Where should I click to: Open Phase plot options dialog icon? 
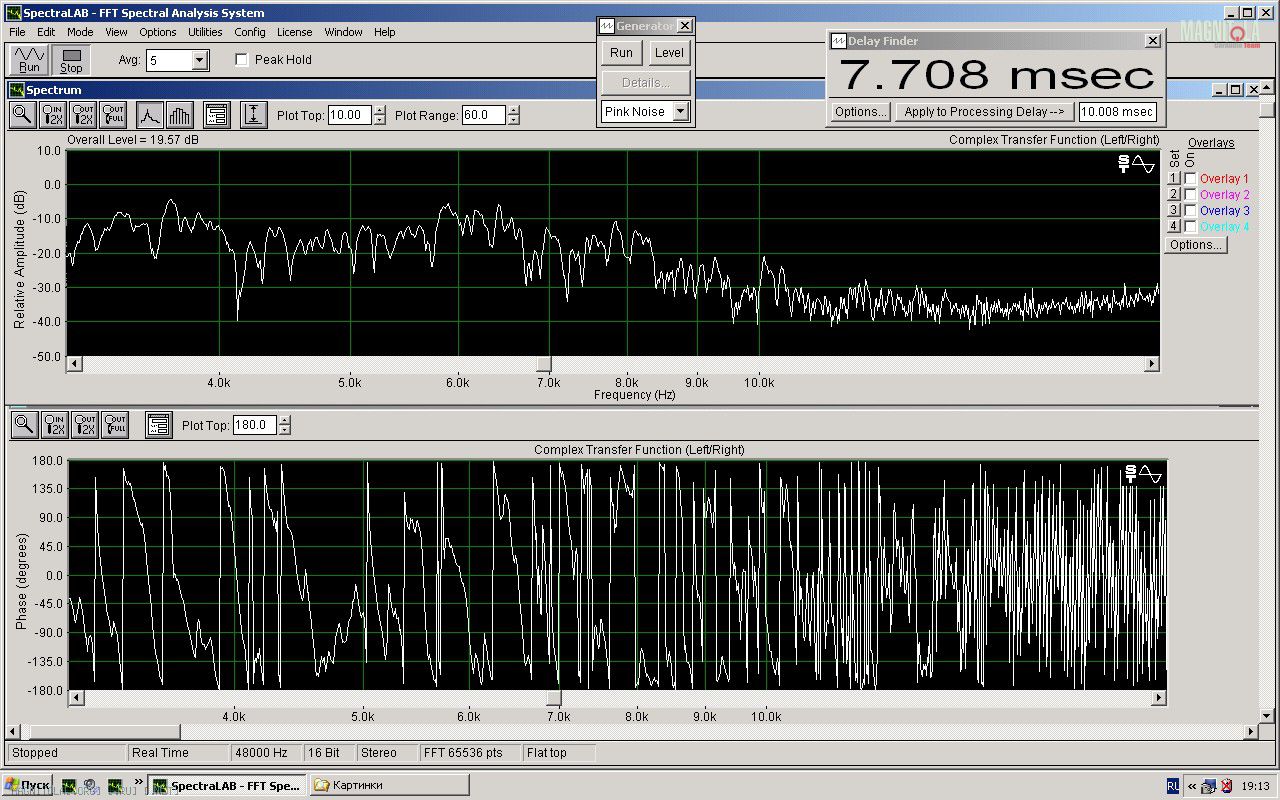click(158, 425)
